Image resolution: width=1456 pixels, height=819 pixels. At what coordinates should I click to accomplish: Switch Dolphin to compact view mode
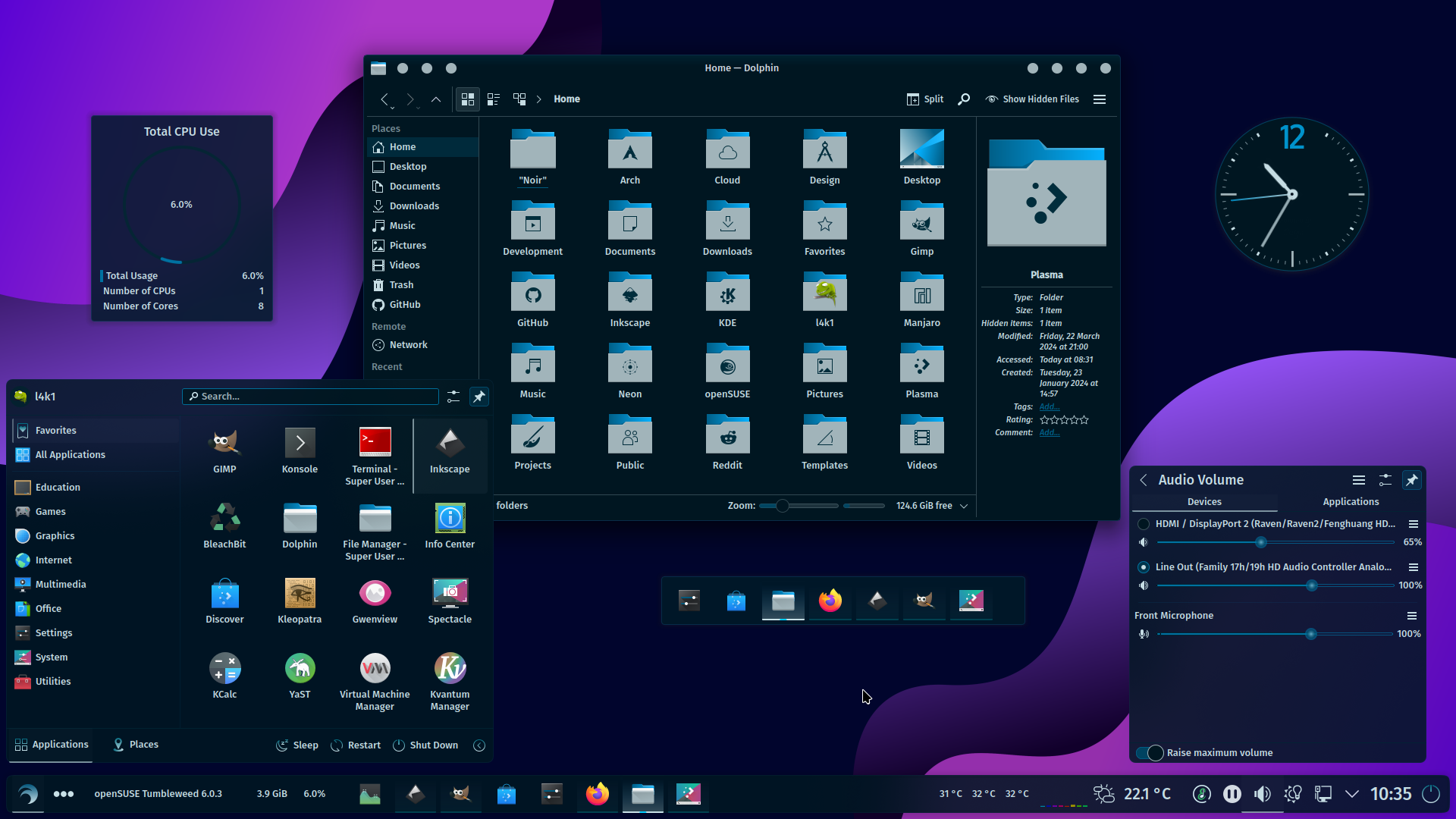[x=494, y=99]
